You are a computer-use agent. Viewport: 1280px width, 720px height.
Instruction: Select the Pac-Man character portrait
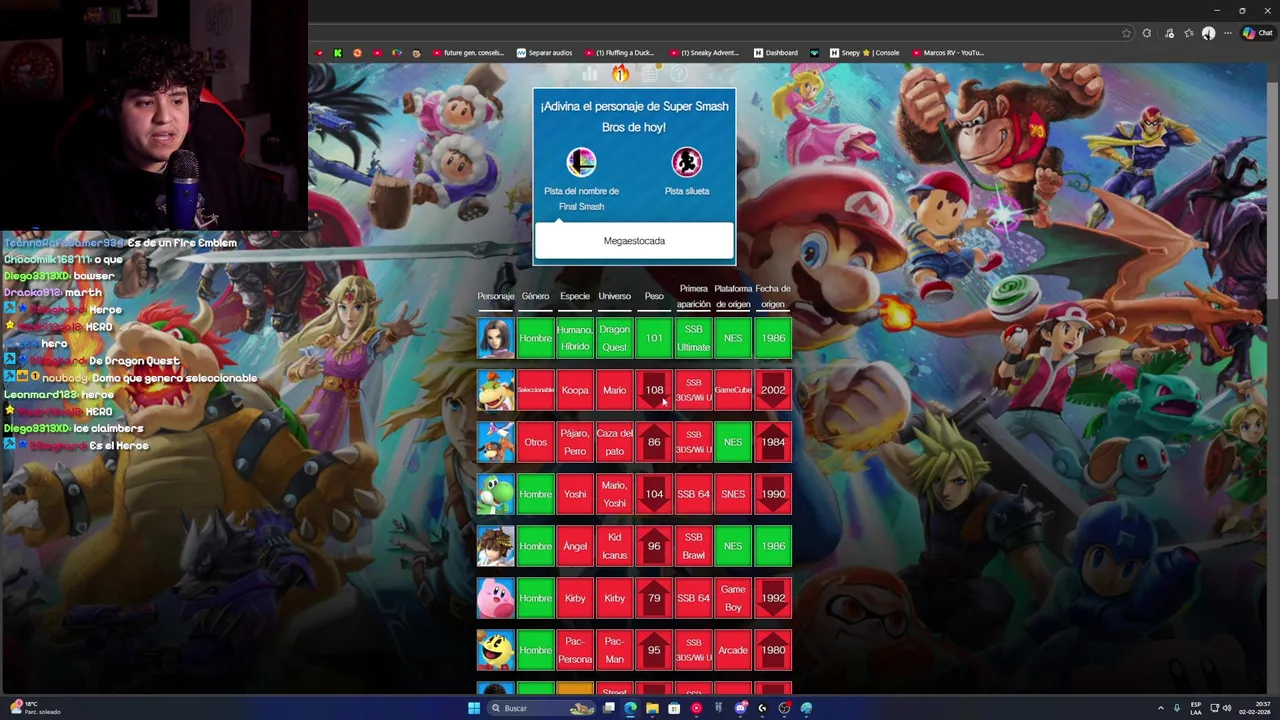pos(496,650)
